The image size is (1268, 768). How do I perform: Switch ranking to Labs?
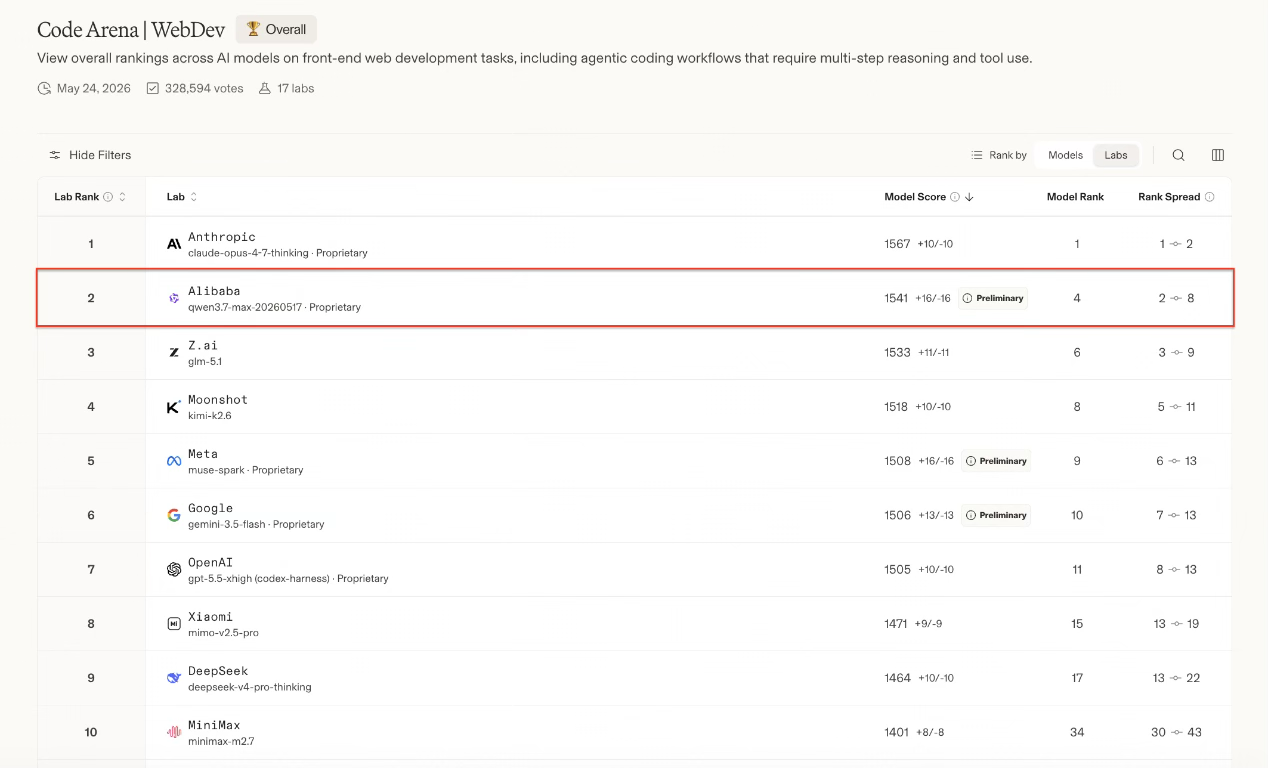pyautogui.click(x=1116, y=155)
